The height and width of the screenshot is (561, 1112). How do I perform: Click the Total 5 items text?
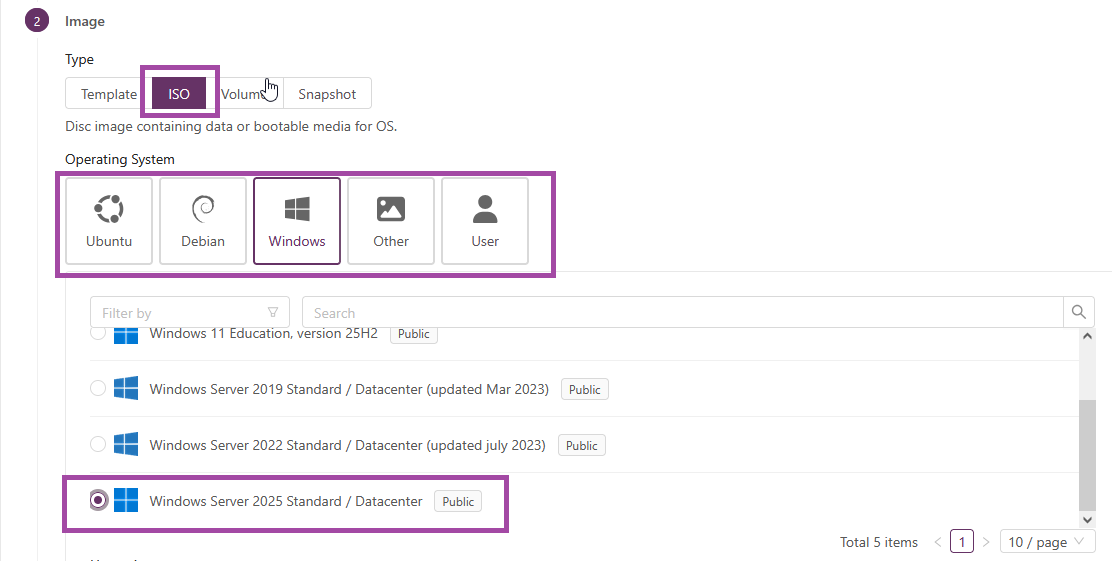pyautogui.click(x=879, y=542)
